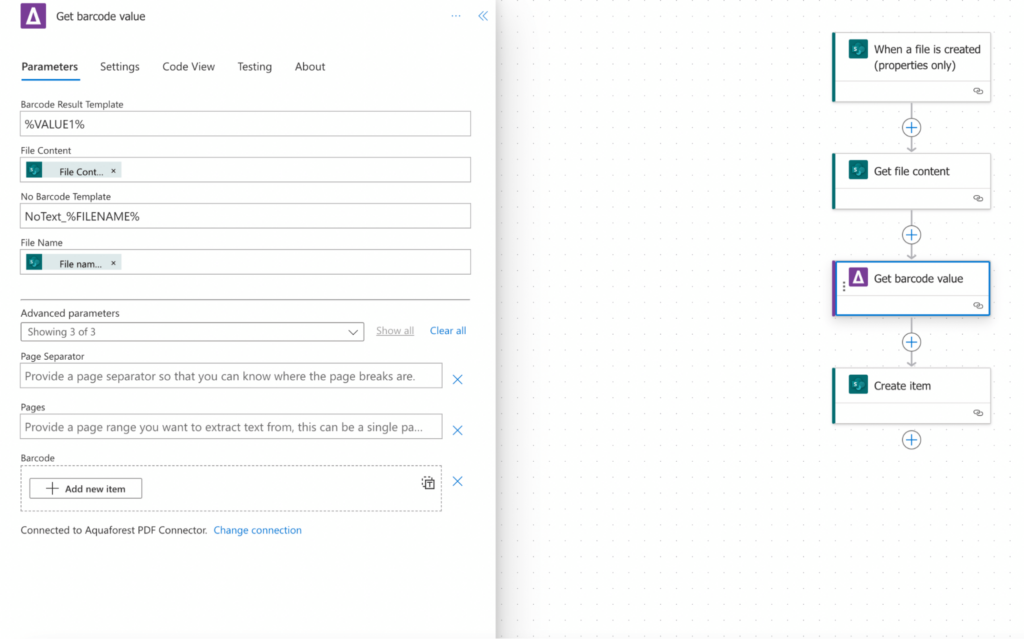
Task: Clear the Page Separator parameter with its X
Action: [x=457, y=379]
